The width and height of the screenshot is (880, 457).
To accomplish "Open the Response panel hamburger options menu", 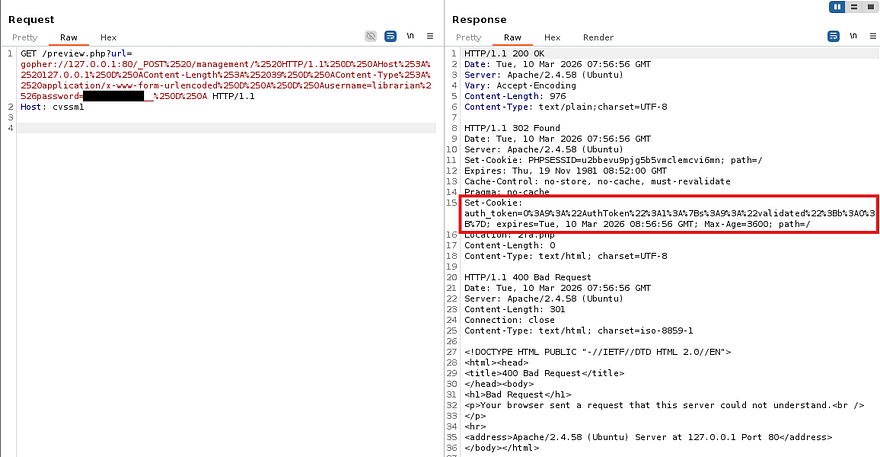I will (871, 36).
